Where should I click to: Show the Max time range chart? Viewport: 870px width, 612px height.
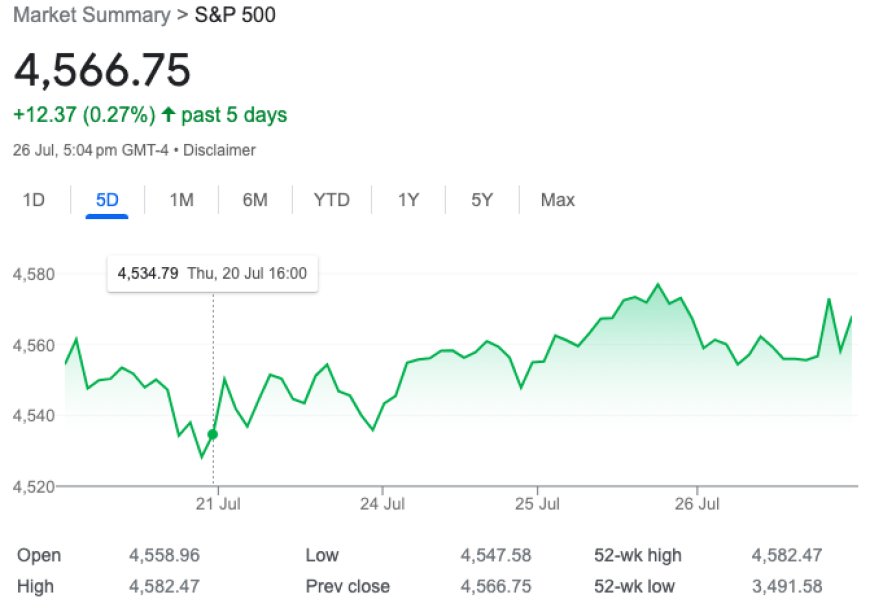pos(557,199)
